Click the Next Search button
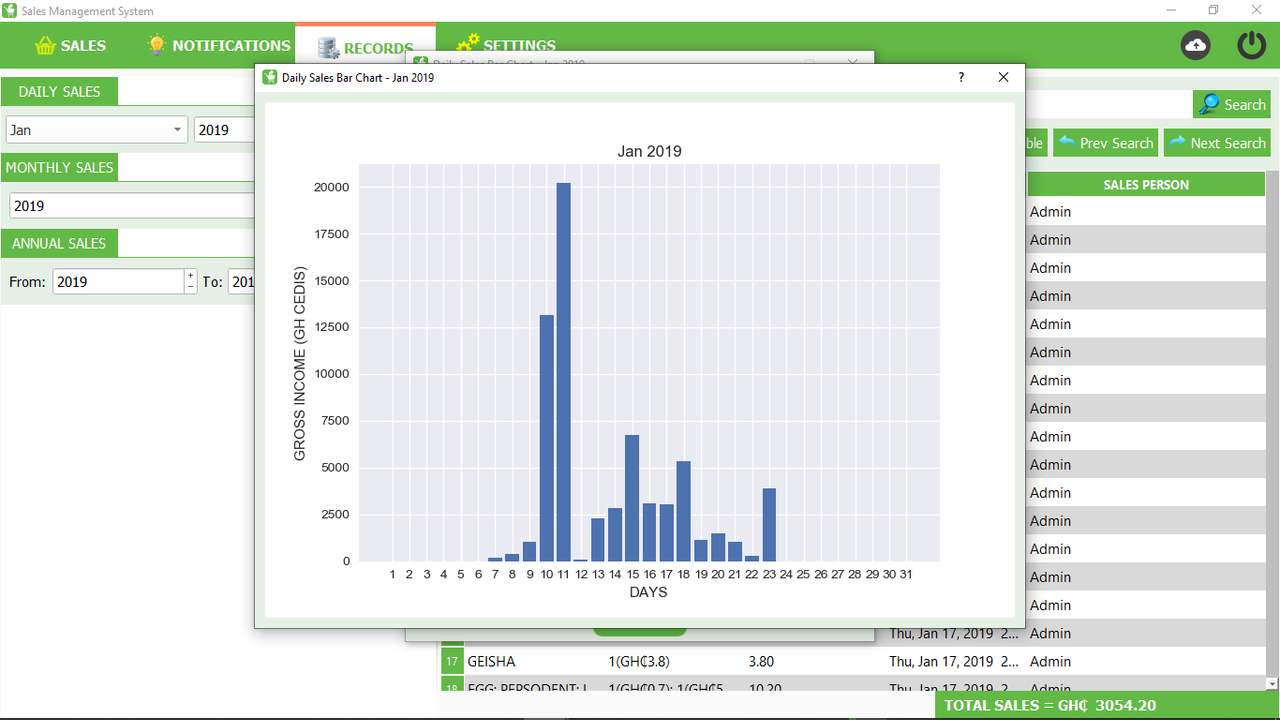 1217,143
